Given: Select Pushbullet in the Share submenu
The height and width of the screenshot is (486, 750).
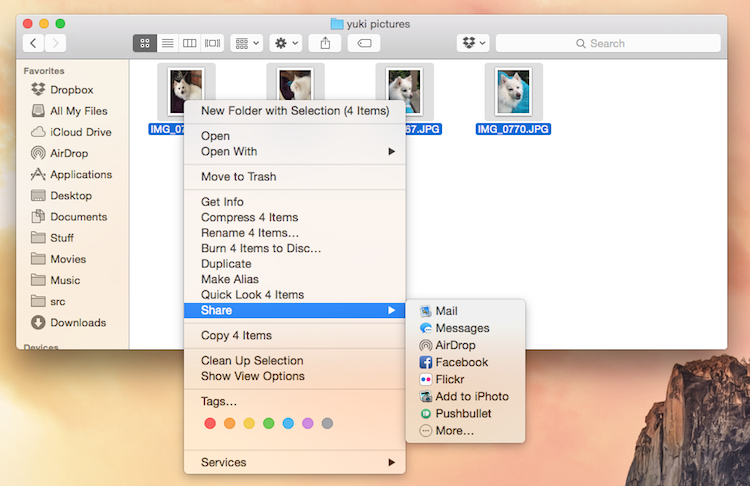Looking at the screenshot, I should pos(463,413).
